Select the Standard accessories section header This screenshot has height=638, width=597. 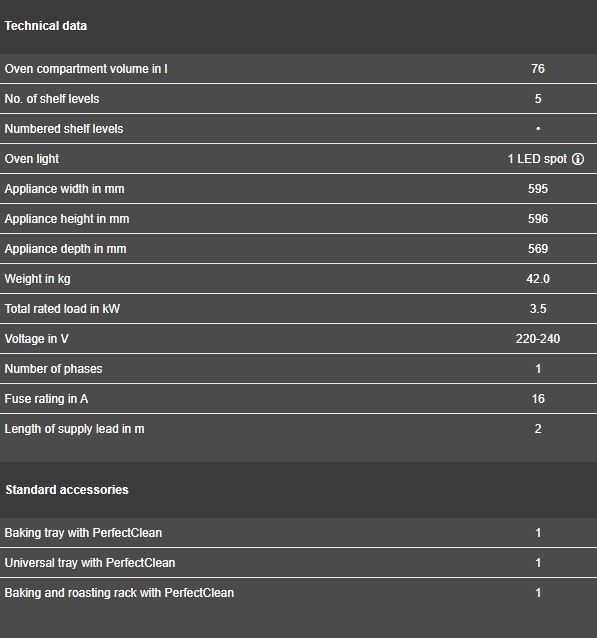tap(67, 489)
